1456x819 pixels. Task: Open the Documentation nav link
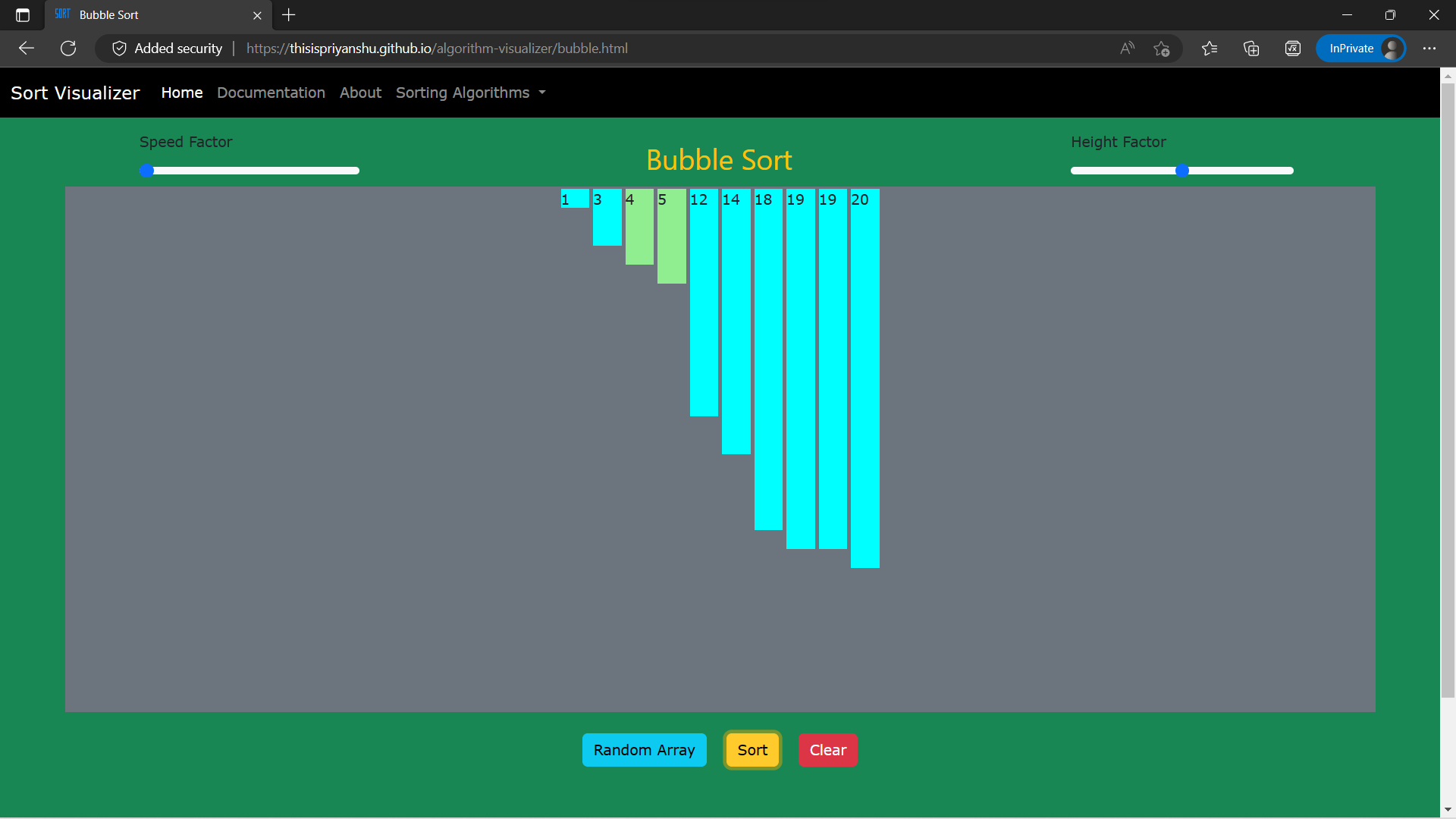pos(271,93)
